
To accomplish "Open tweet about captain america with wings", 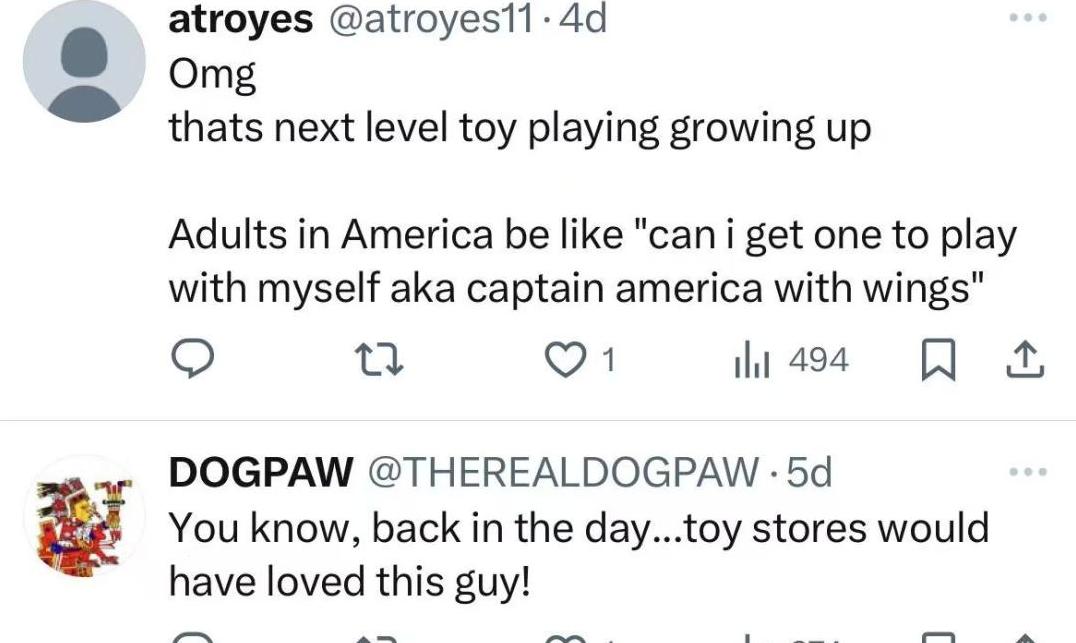I will 591,262.
